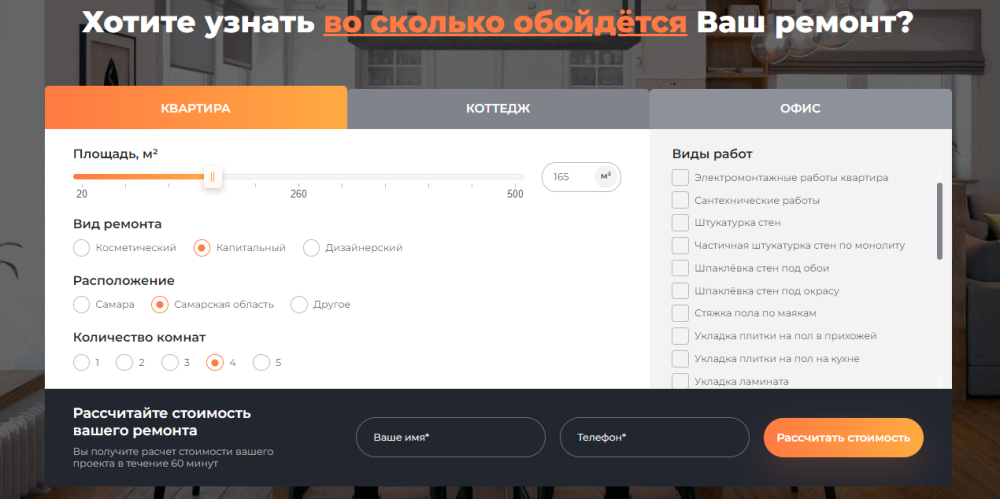Viewport: 1000px width, 499px height.
Task: Click the area slider handle
Action: (212, 177)
